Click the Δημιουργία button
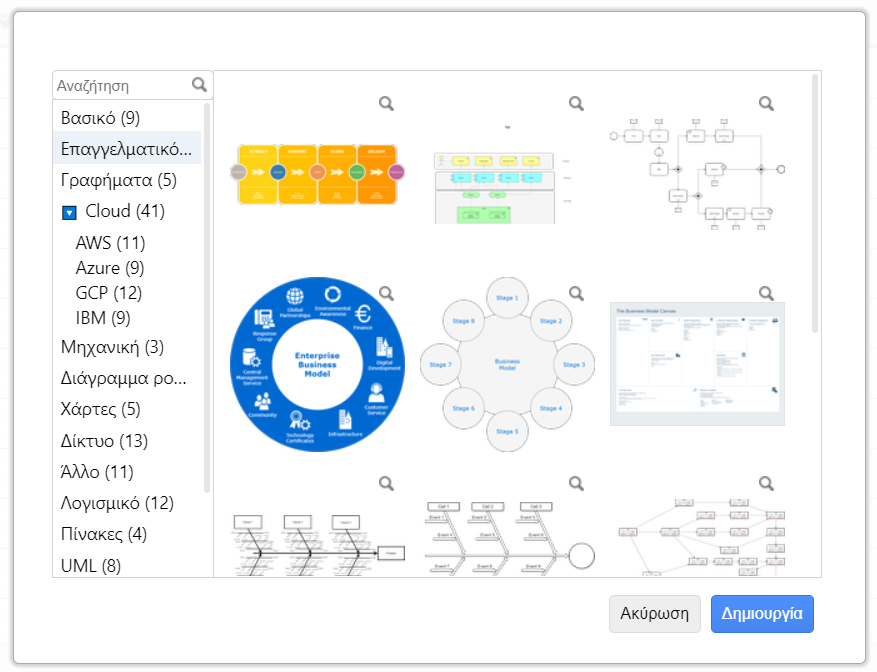Image resolution: width=877 pixels, height=672 pixels. [762, 614]
